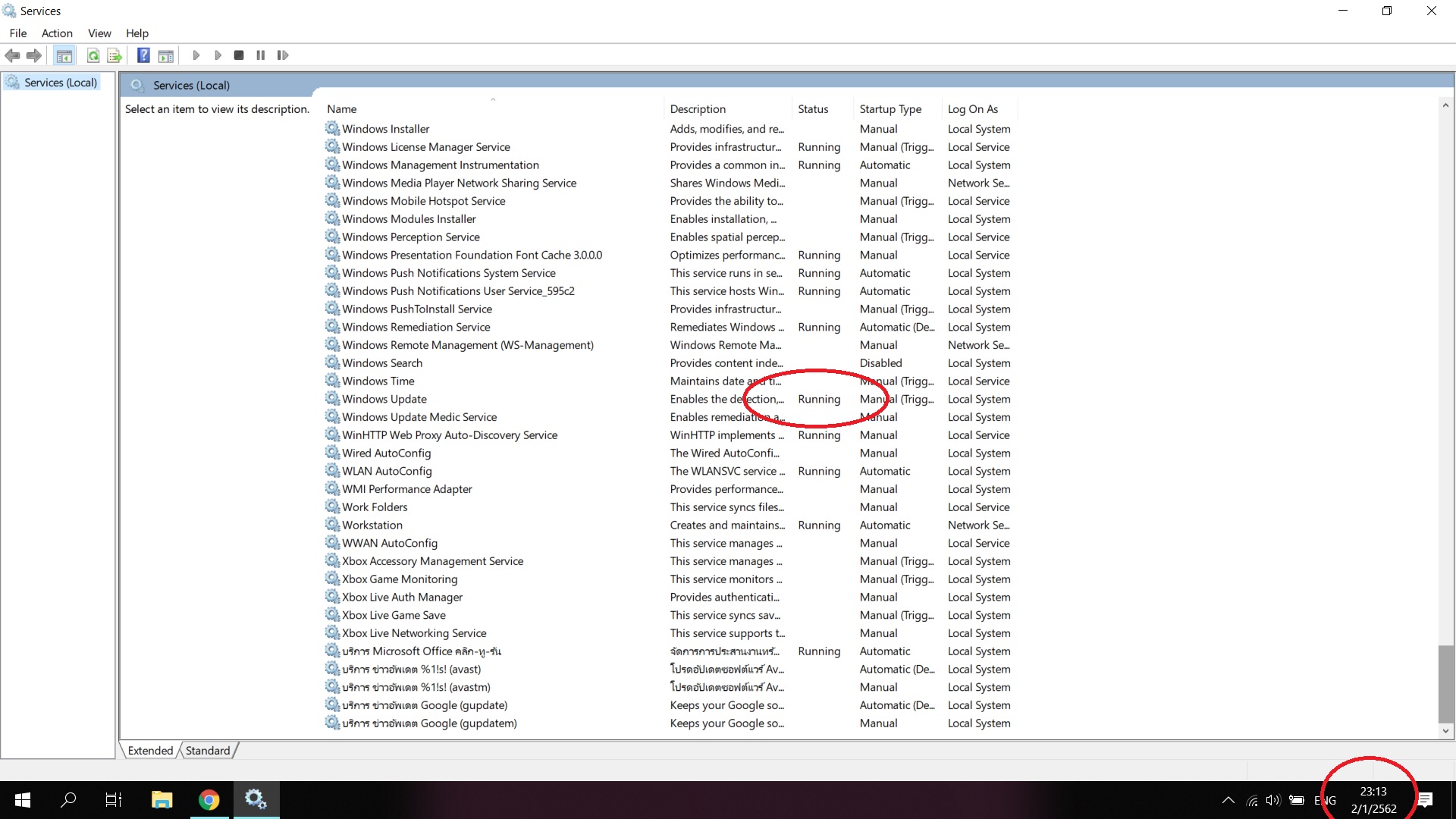Open the File menu
This screenshot has width=1456, height=819.
click(18, 33)
